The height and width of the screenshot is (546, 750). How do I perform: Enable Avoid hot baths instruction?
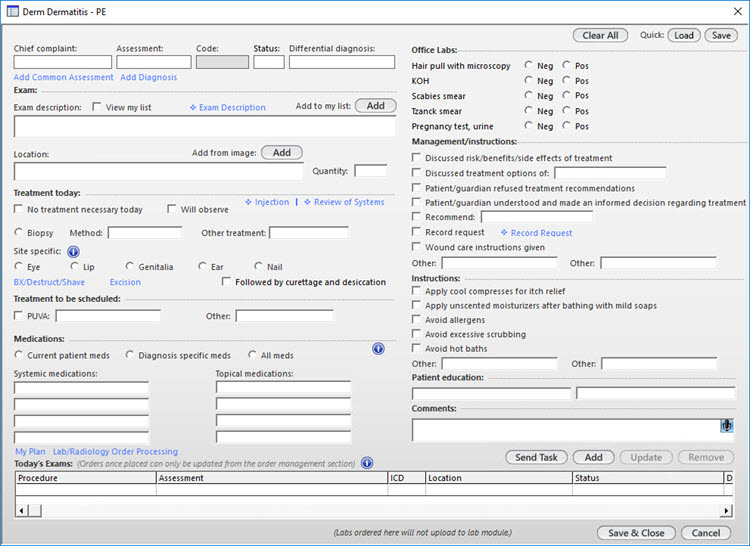(x=417, y=348)
